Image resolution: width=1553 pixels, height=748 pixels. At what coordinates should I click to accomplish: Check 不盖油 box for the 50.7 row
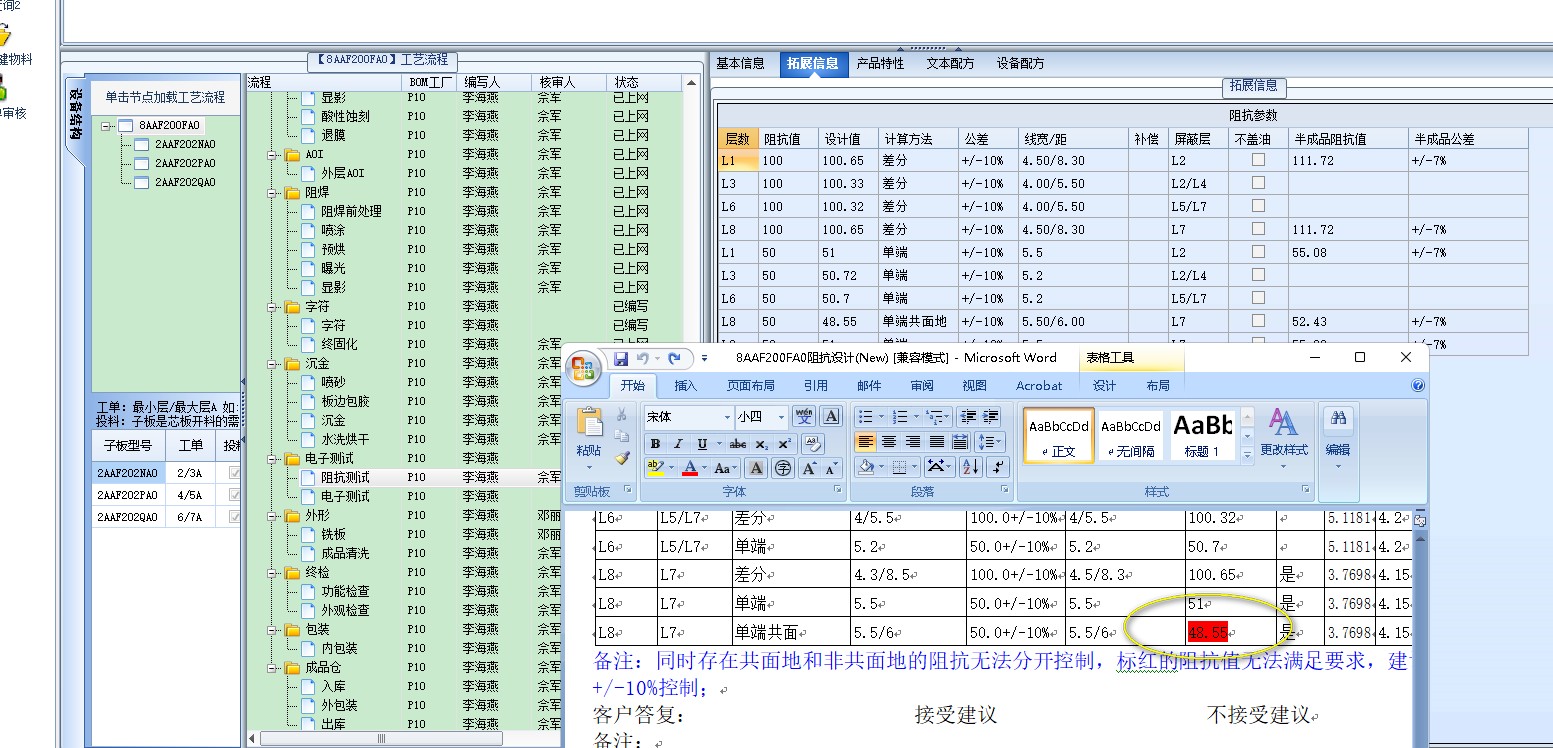[1258, 298]
